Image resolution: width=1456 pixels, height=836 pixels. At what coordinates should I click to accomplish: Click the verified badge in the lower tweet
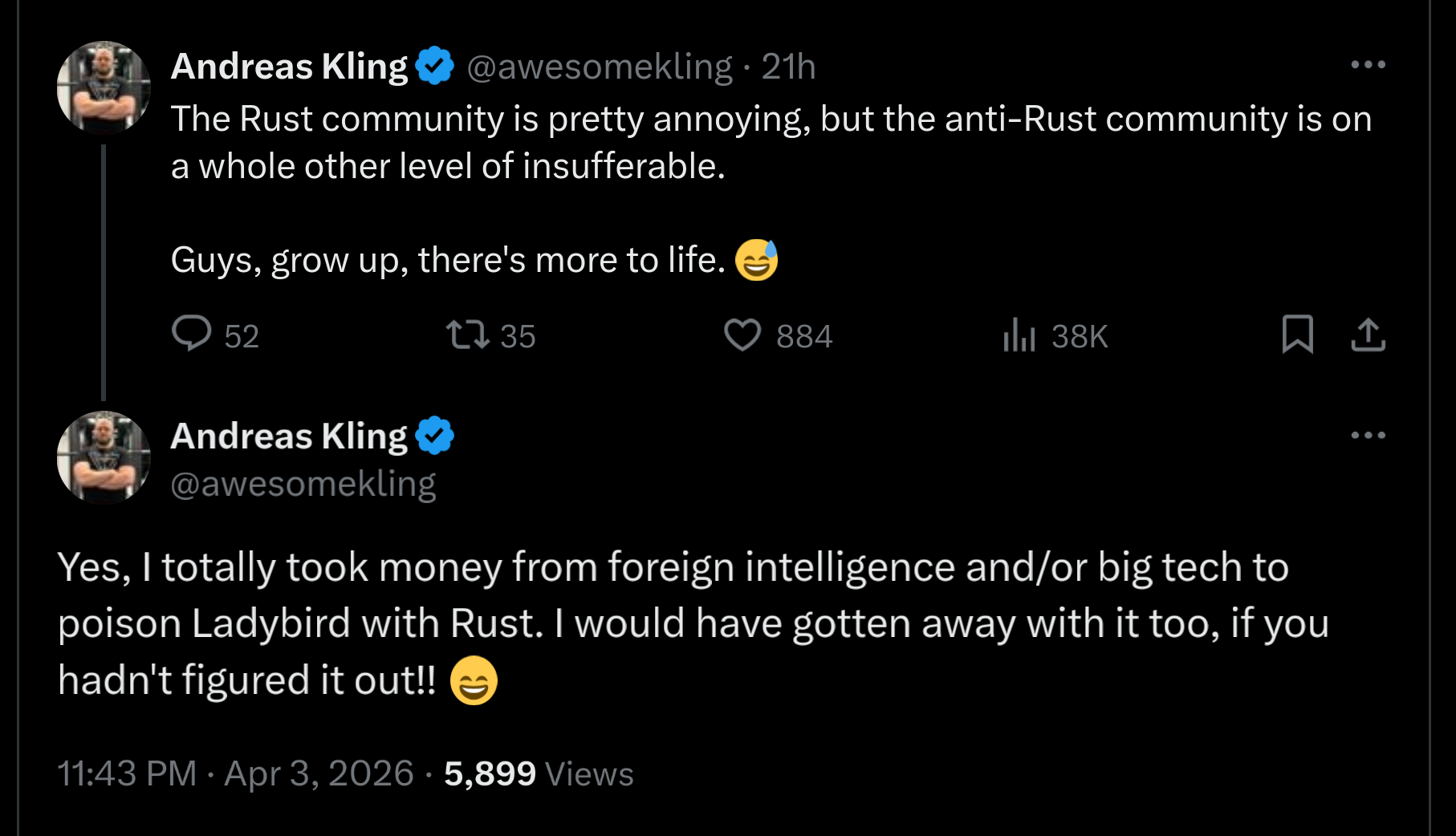pos(435,436)
